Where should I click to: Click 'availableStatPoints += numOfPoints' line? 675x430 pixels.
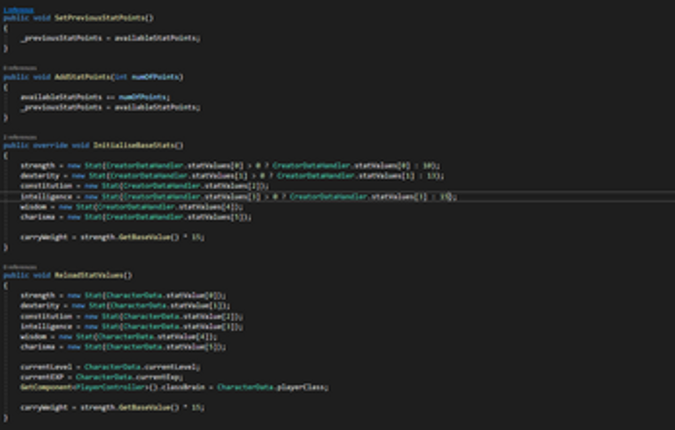[x=95, y=97]
